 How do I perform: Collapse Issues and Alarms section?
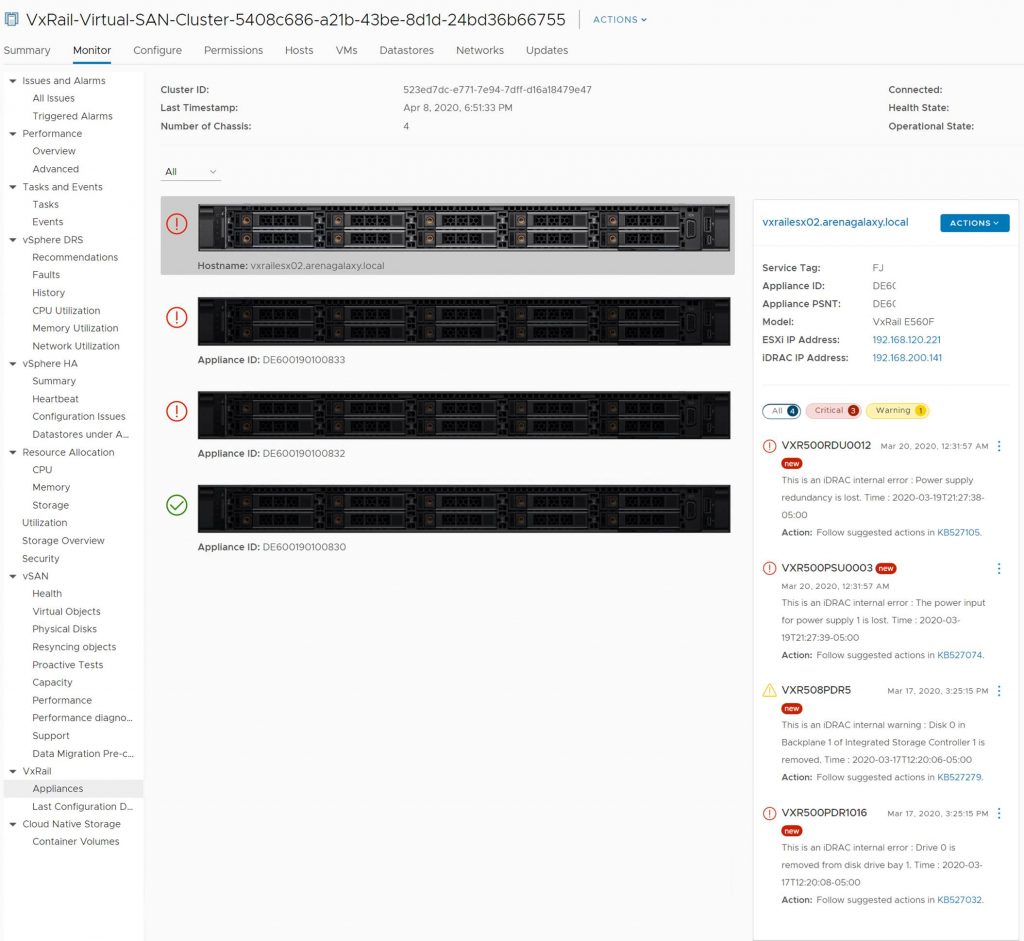[12, 81]
